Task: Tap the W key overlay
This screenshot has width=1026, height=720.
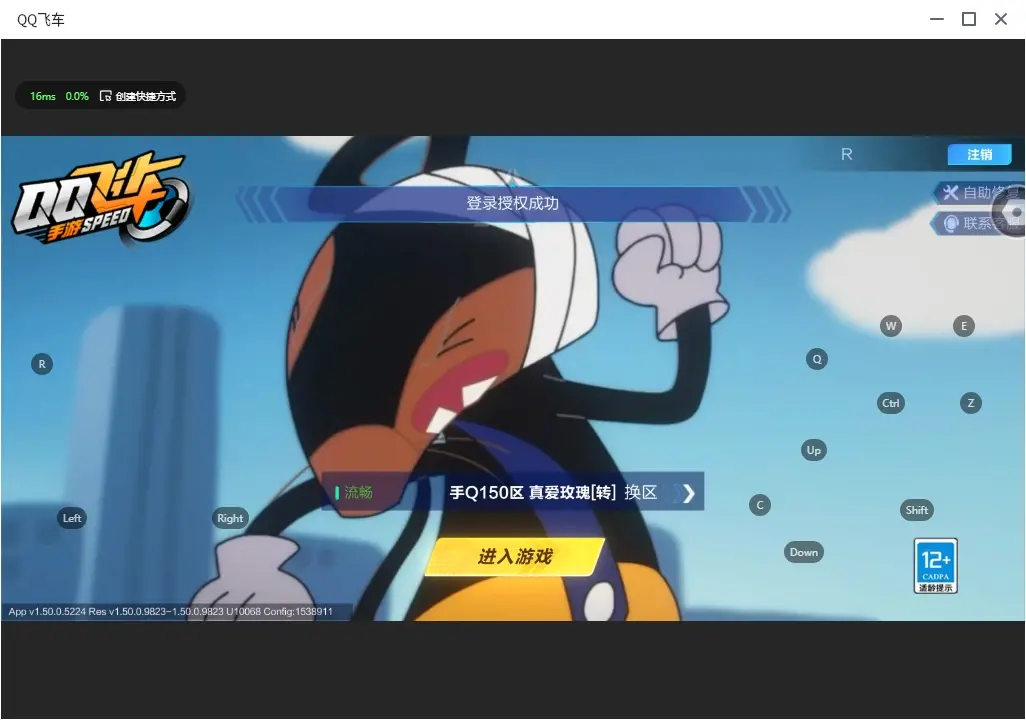Action: (x=891, y=326)
